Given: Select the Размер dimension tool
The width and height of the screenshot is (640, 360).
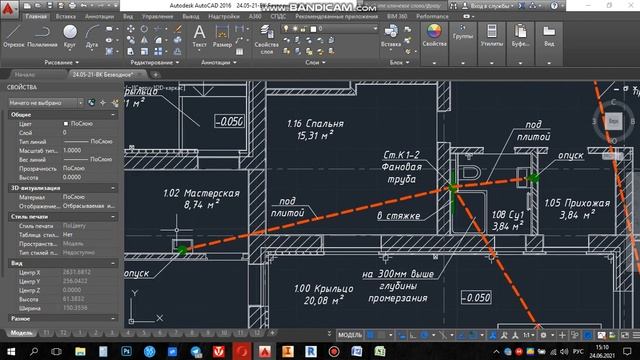Looking at the screenshot, I should click(x=222, y=36).
